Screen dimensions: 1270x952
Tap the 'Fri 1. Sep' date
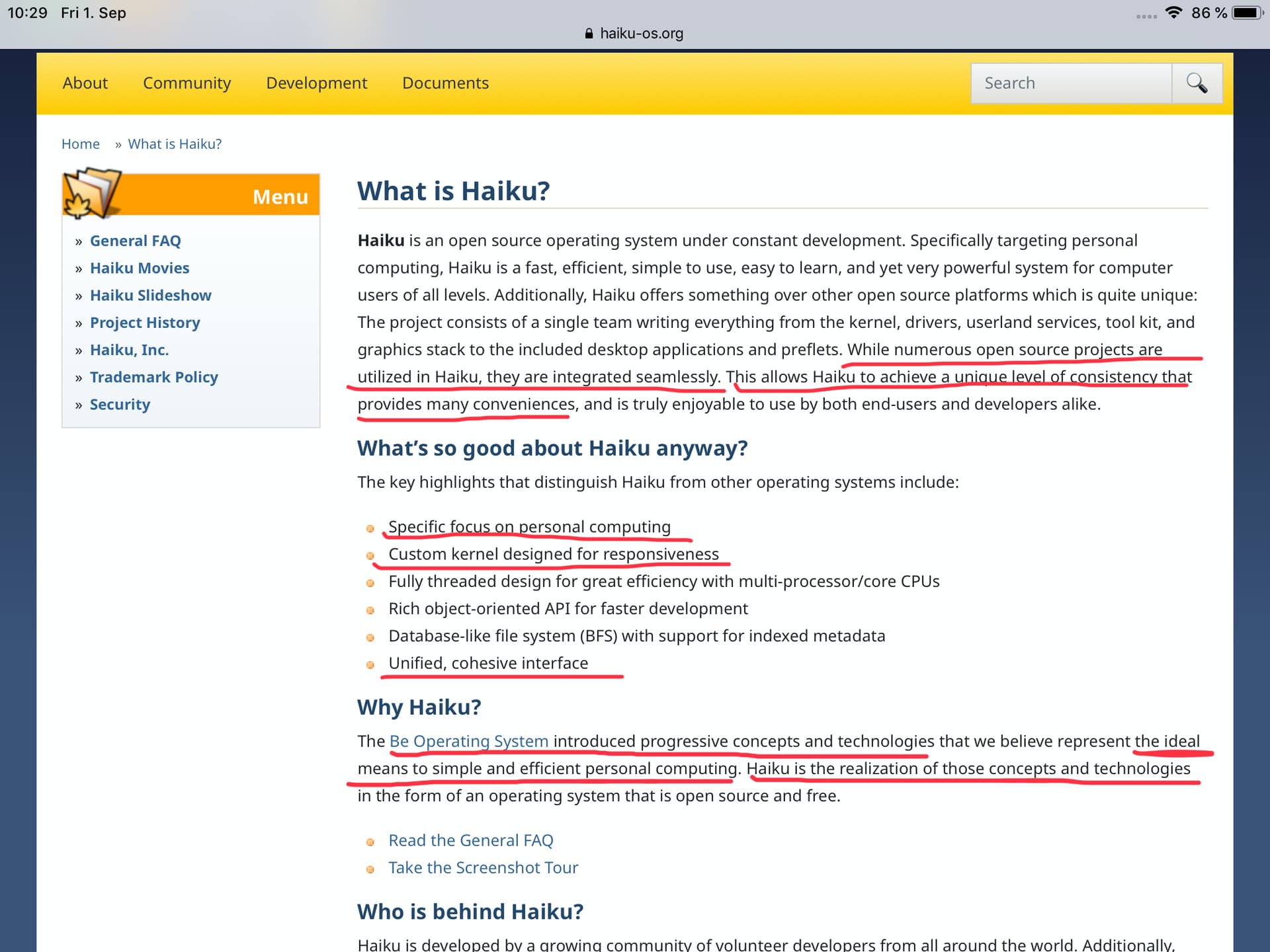pos(93,13)
